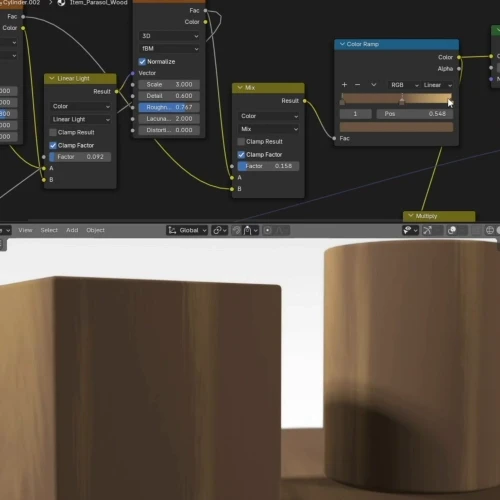Remove Color Ramp stop with minus

coord(358,85)
